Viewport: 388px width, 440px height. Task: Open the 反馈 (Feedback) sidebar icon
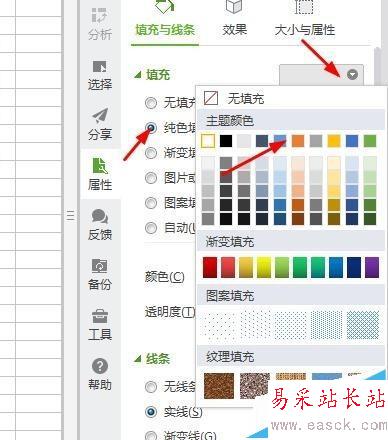(100, 225)
